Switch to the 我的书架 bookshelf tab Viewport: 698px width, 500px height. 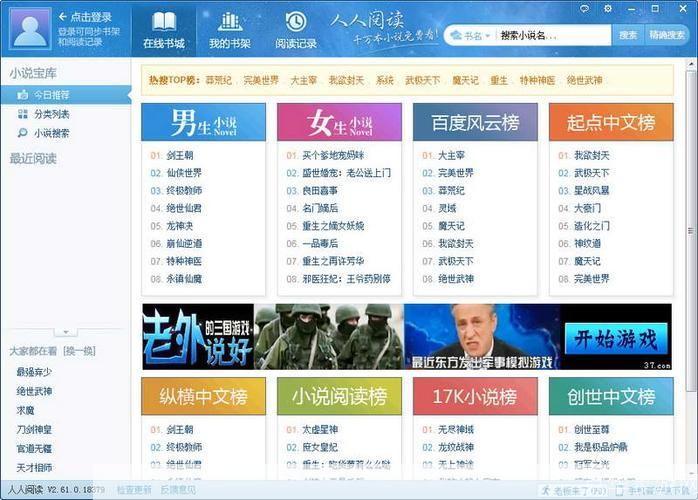[230, 29]
